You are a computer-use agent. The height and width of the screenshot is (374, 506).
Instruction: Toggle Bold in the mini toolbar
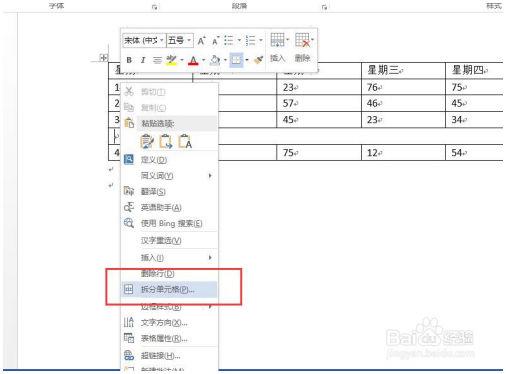(129, 60)
